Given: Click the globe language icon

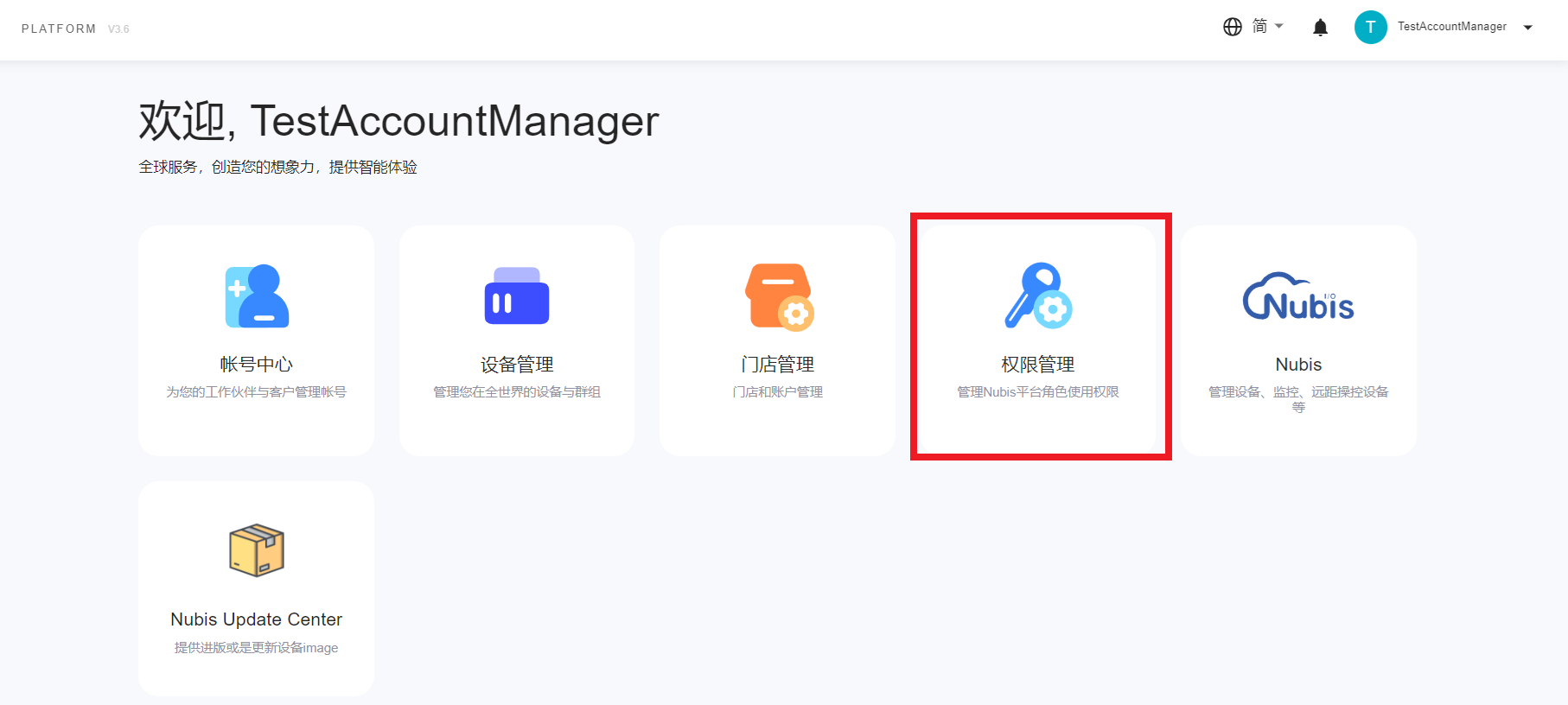Looking at the screenshot, I should pyautogui.click(x=1233, y=27).
